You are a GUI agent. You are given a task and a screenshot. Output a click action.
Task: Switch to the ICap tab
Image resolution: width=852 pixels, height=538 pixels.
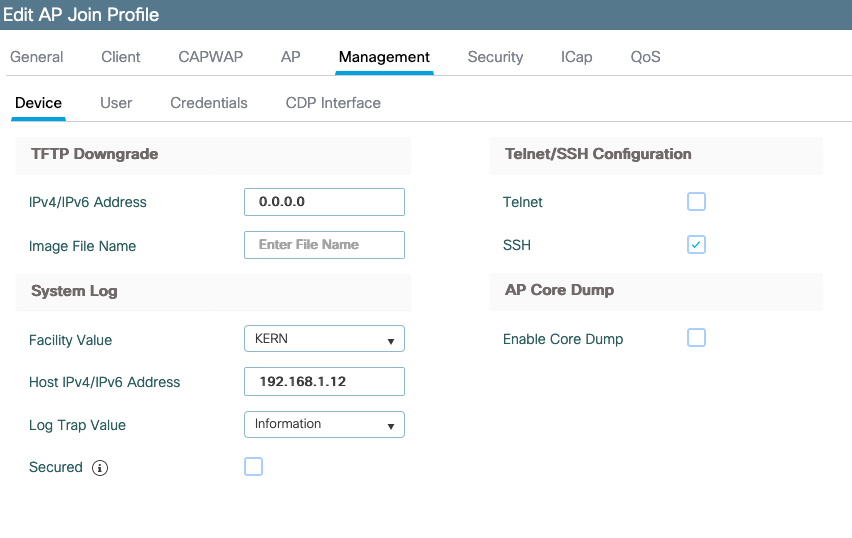[577, 57]
